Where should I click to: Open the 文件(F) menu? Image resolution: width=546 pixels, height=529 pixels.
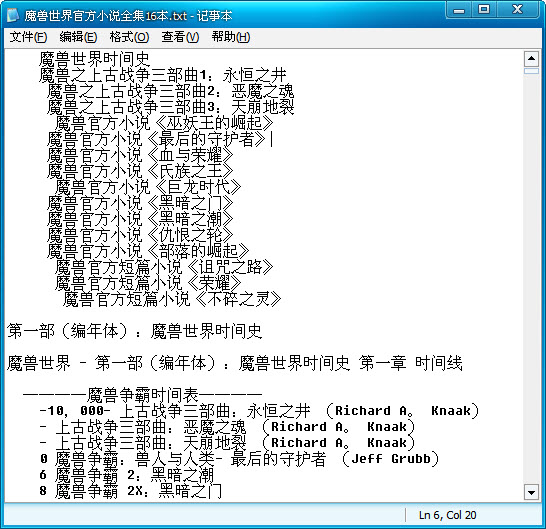28,37
